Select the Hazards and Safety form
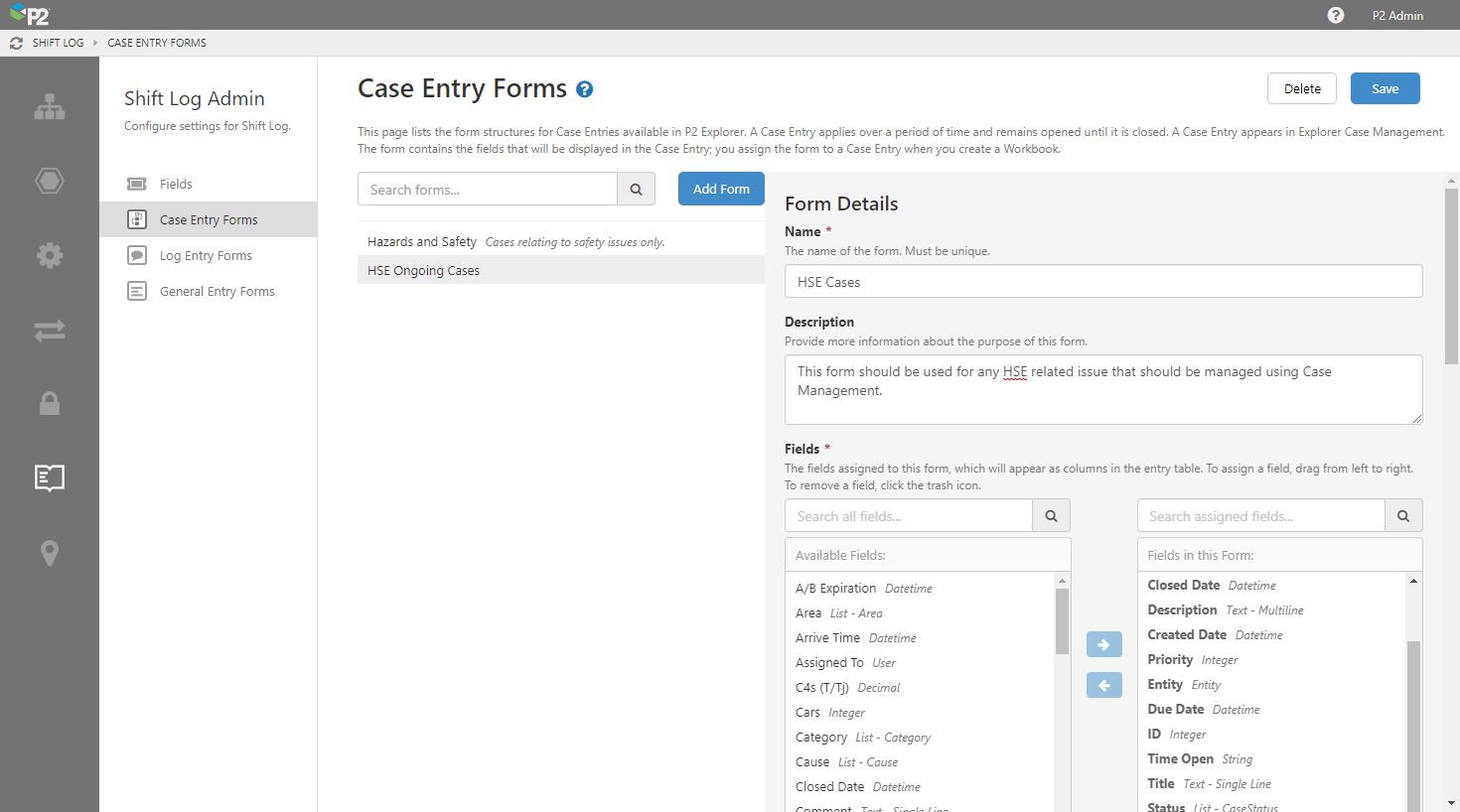1460x812 pixels. tap(422, 241)
